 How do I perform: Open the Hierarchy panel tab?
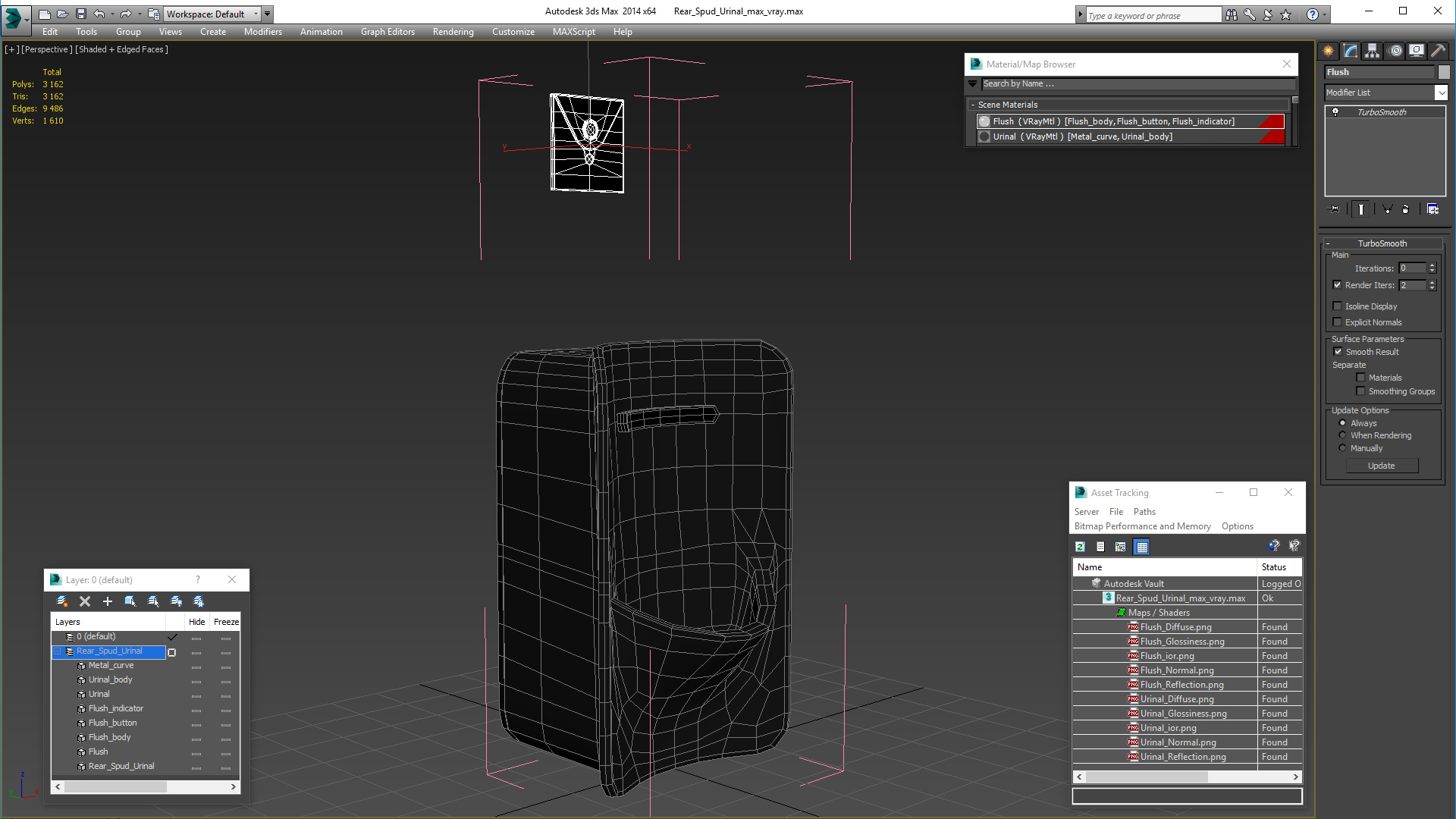pyautogui.click(x=1373, y=51)
